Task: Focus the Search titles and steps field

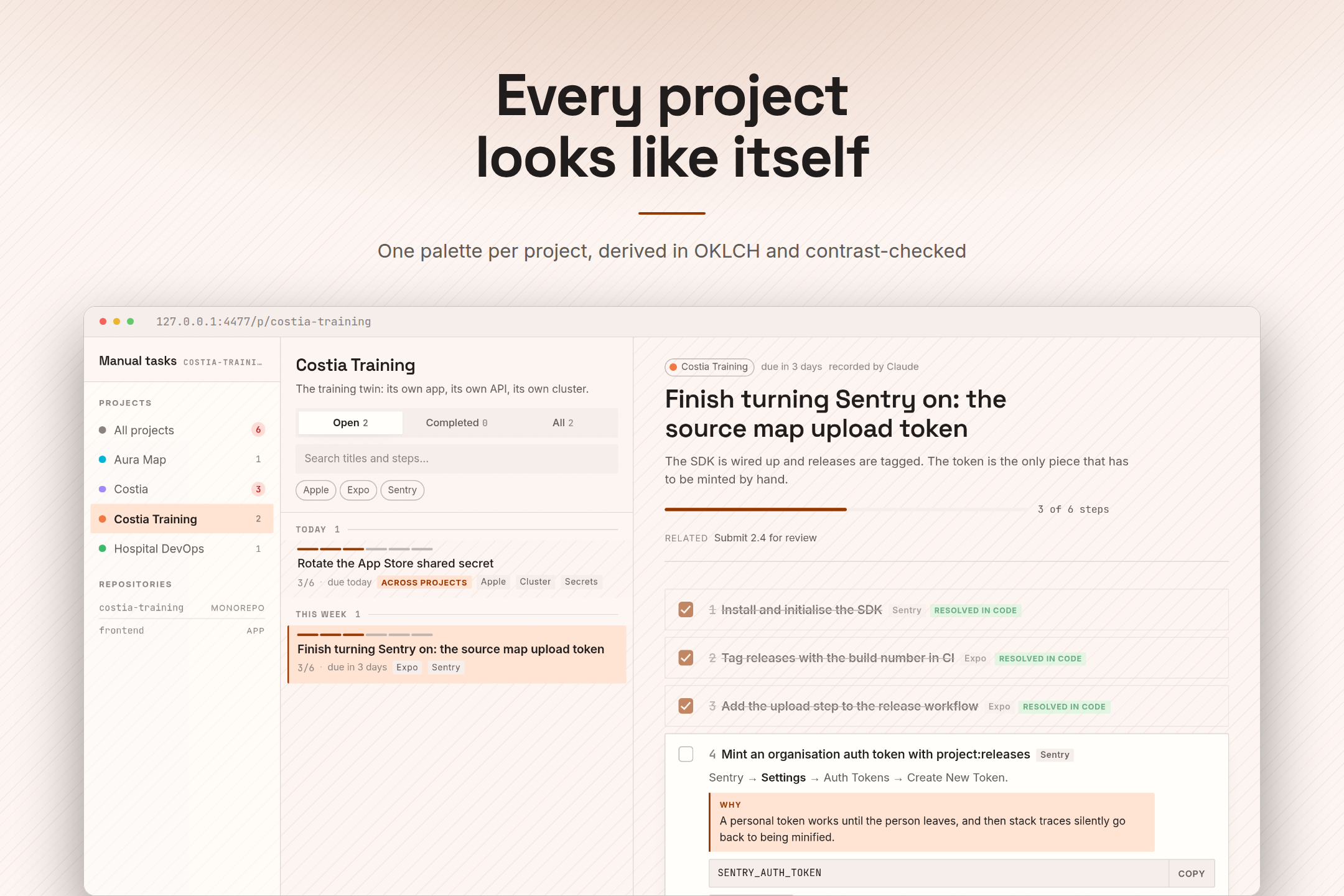Action: 457,459
